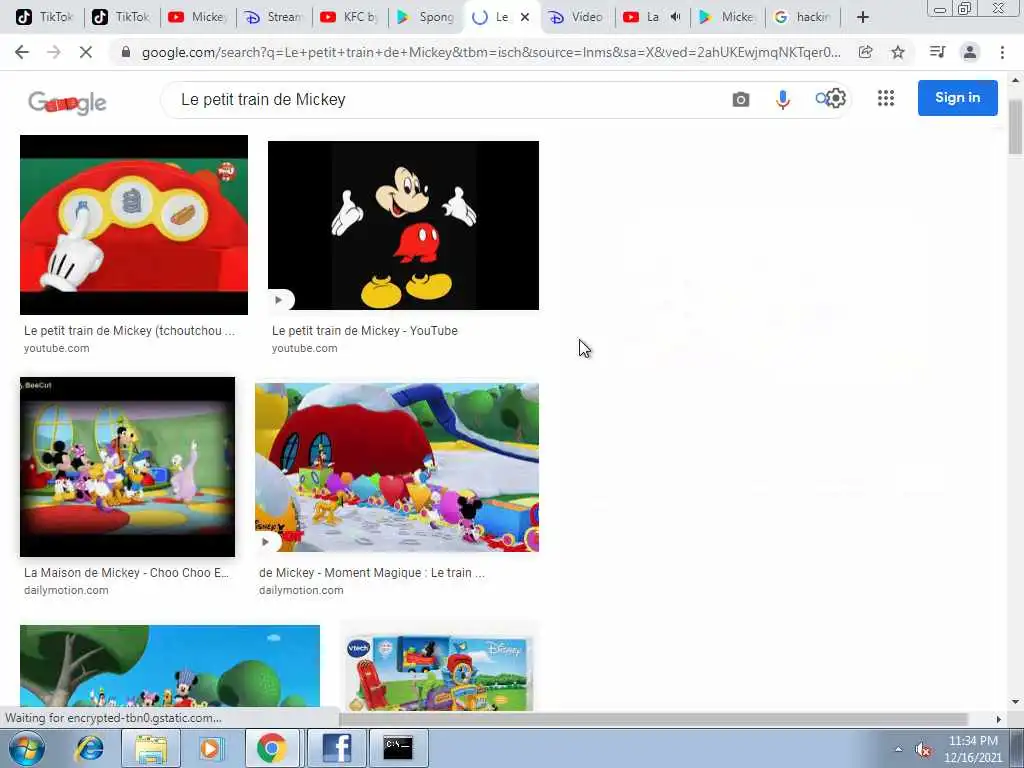Click the Google logo
Screen dimensions: 1024x768
[67, 103]
